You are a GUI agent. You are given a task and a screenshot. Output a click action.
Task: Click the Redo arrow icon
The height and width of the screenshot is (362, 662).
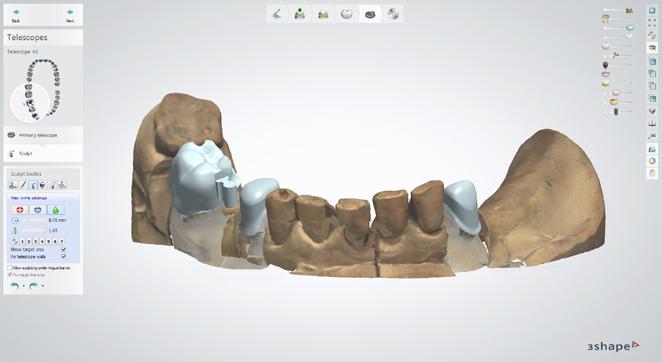(x=33, y=286)
